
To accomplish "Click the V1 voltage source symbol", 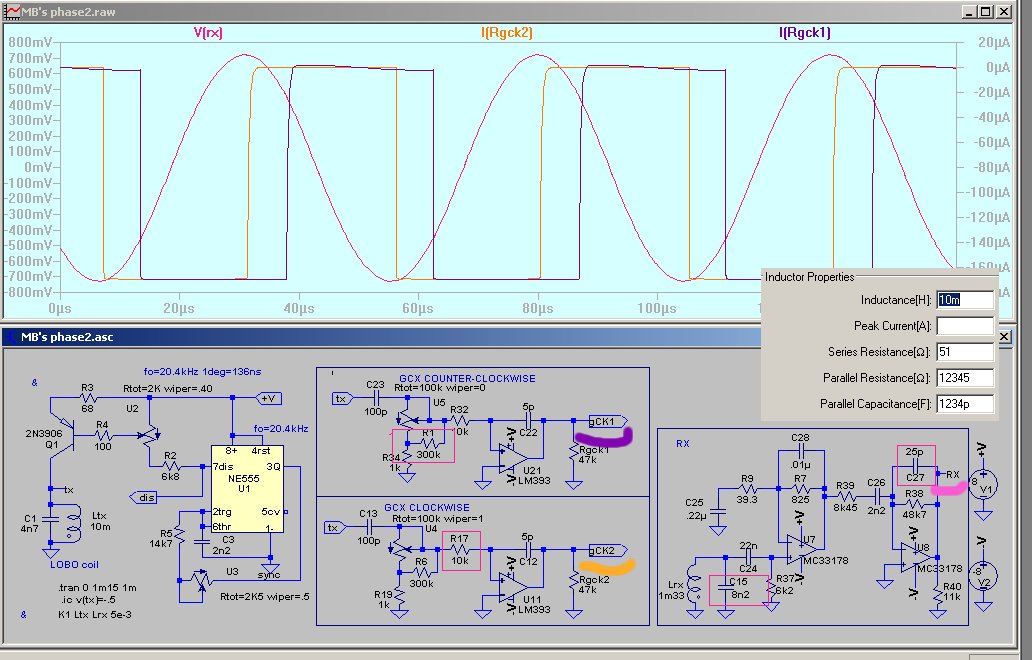I will coord(983,484).
